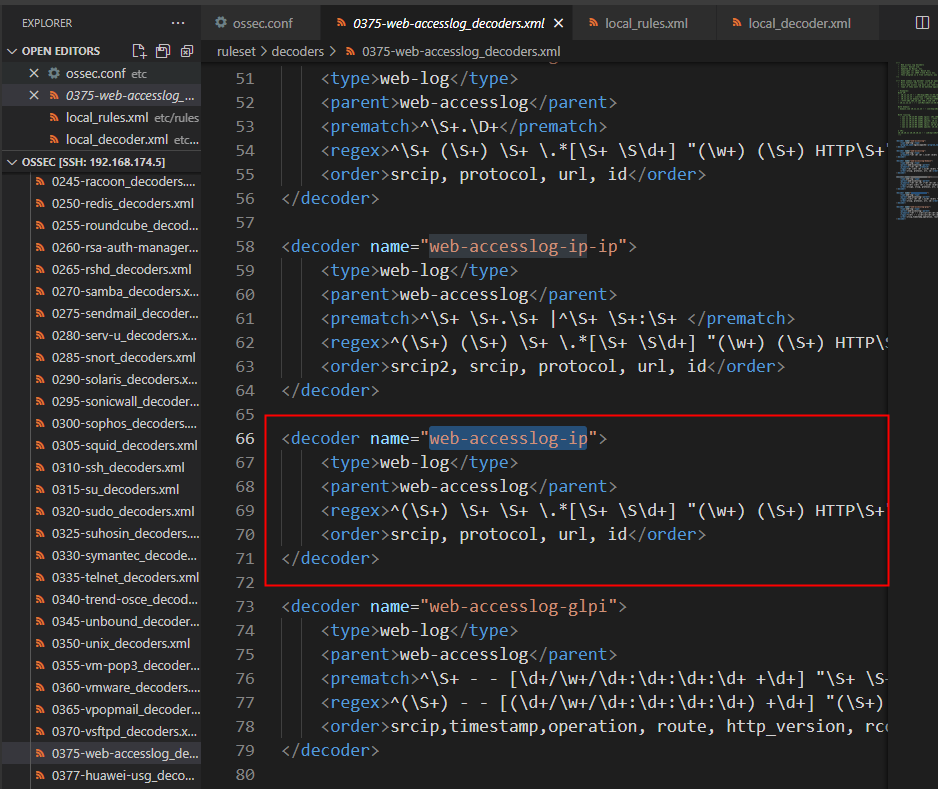This screenshot has height=789, width=938.
Task: Open 0245-racoon_decoders file
Action: (x=102, y=181)
